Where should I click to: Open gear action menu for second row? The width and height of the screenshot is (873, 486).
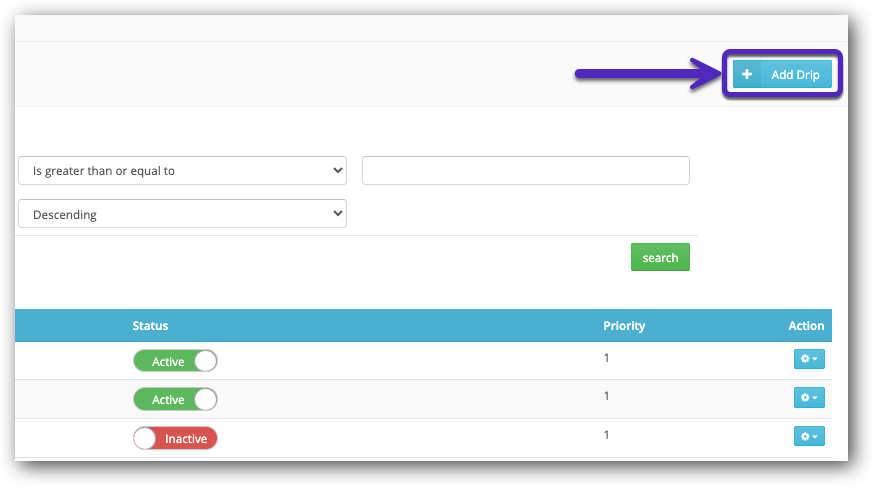[x=809, y=398]
